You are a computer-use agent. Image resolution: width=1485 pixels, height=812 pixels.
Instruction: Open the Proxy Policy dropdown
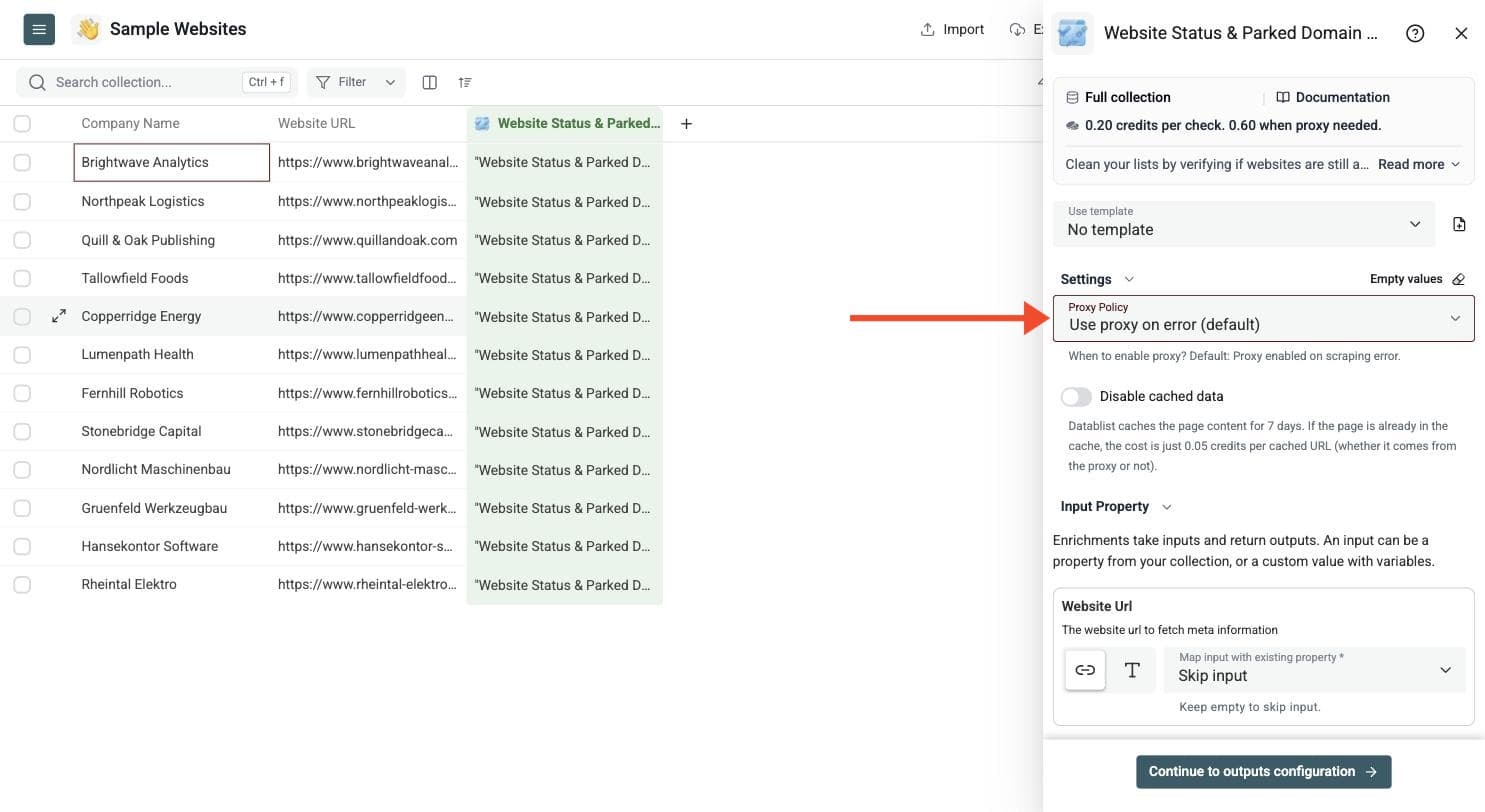(1264, 318)
